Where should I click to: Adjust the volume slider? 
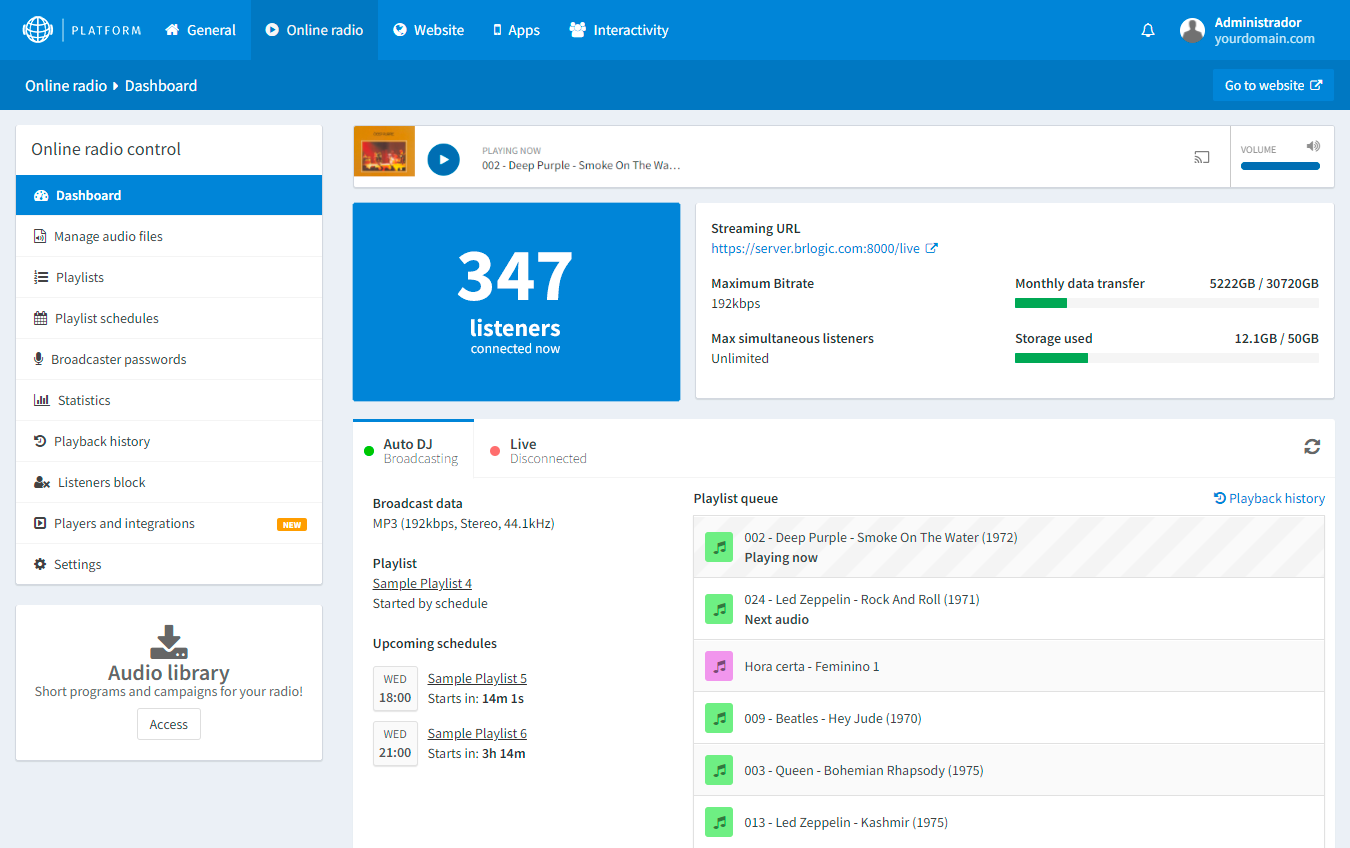pyautogui.click(x=1280, y=166)
